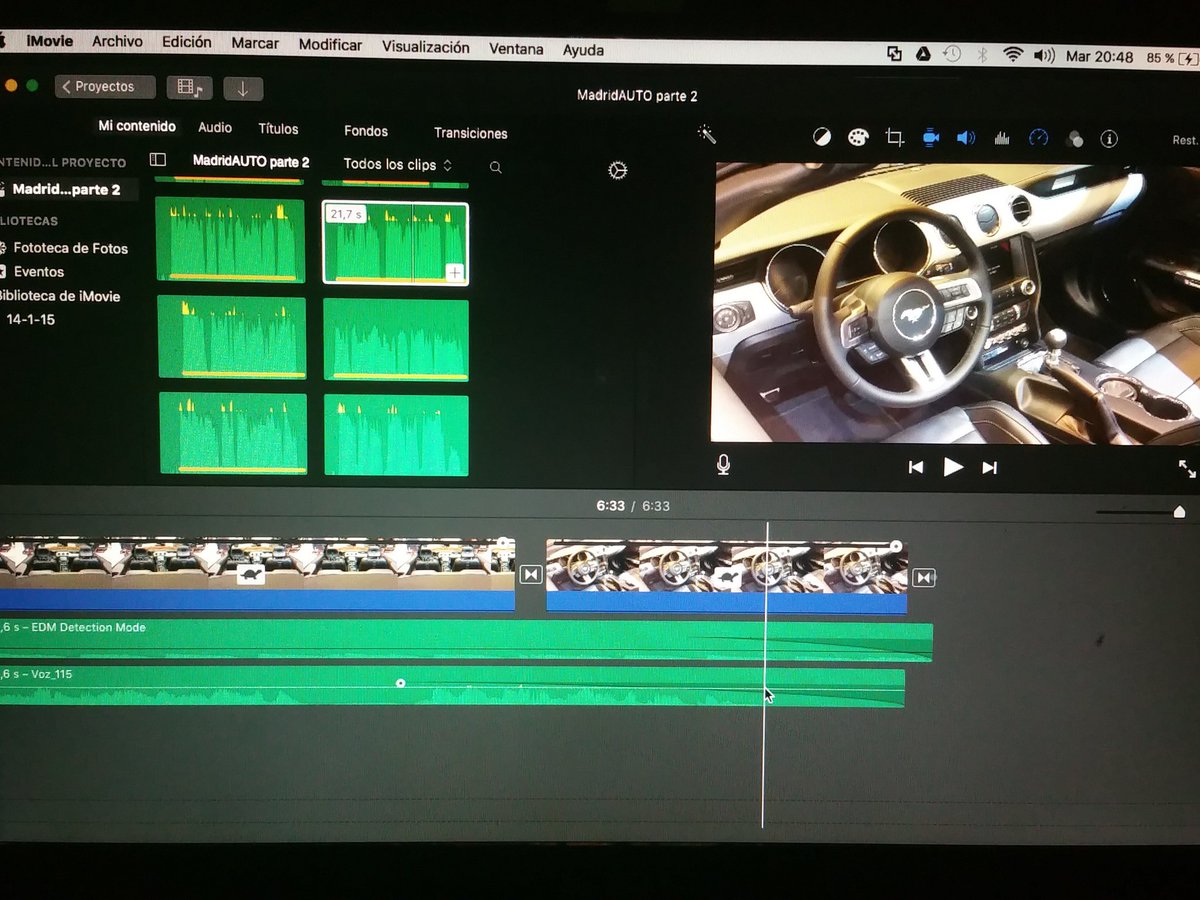Open the import media down-arrow button

243,88
